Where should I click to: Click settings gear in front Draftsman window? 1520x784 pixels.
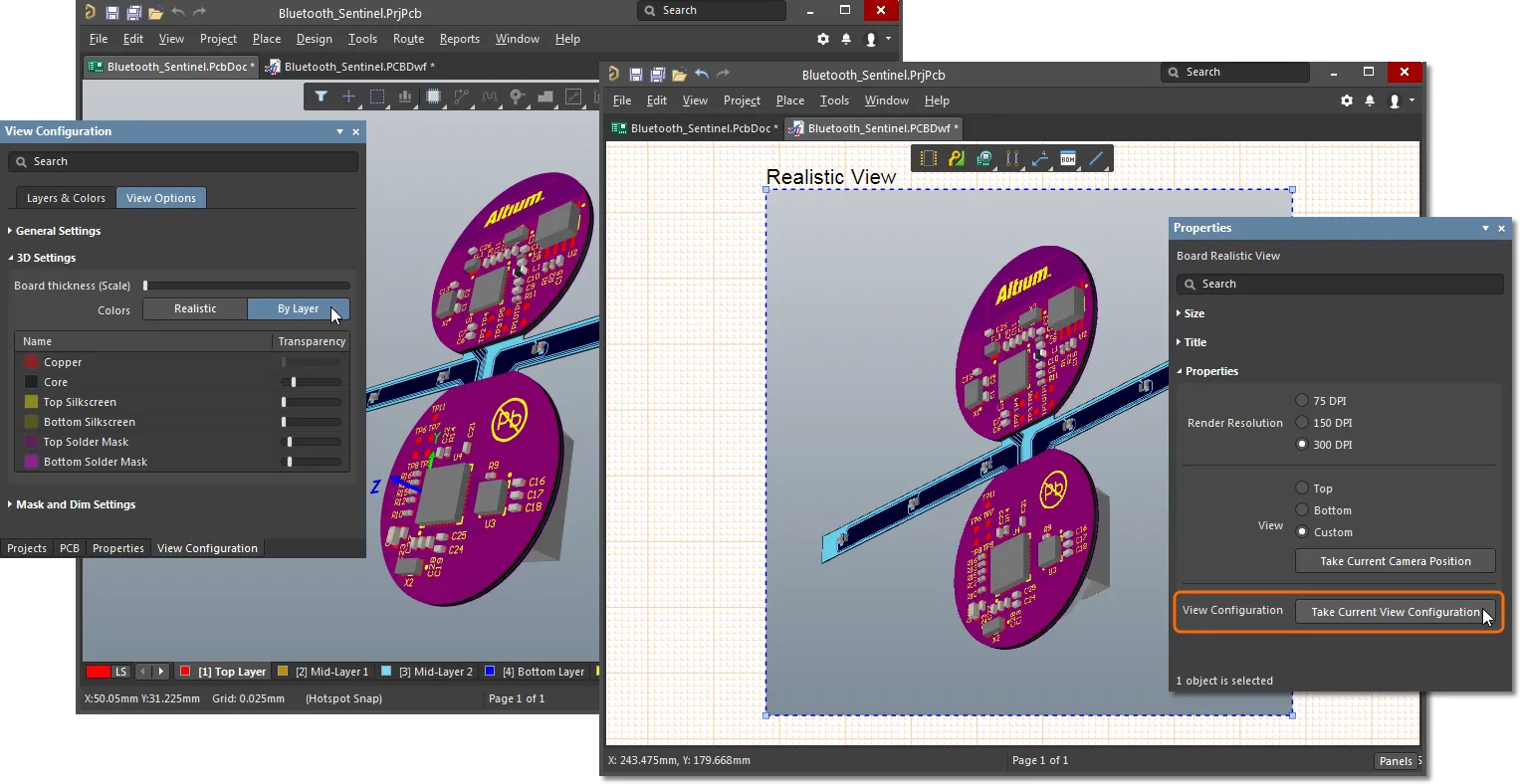point(1347,100)
